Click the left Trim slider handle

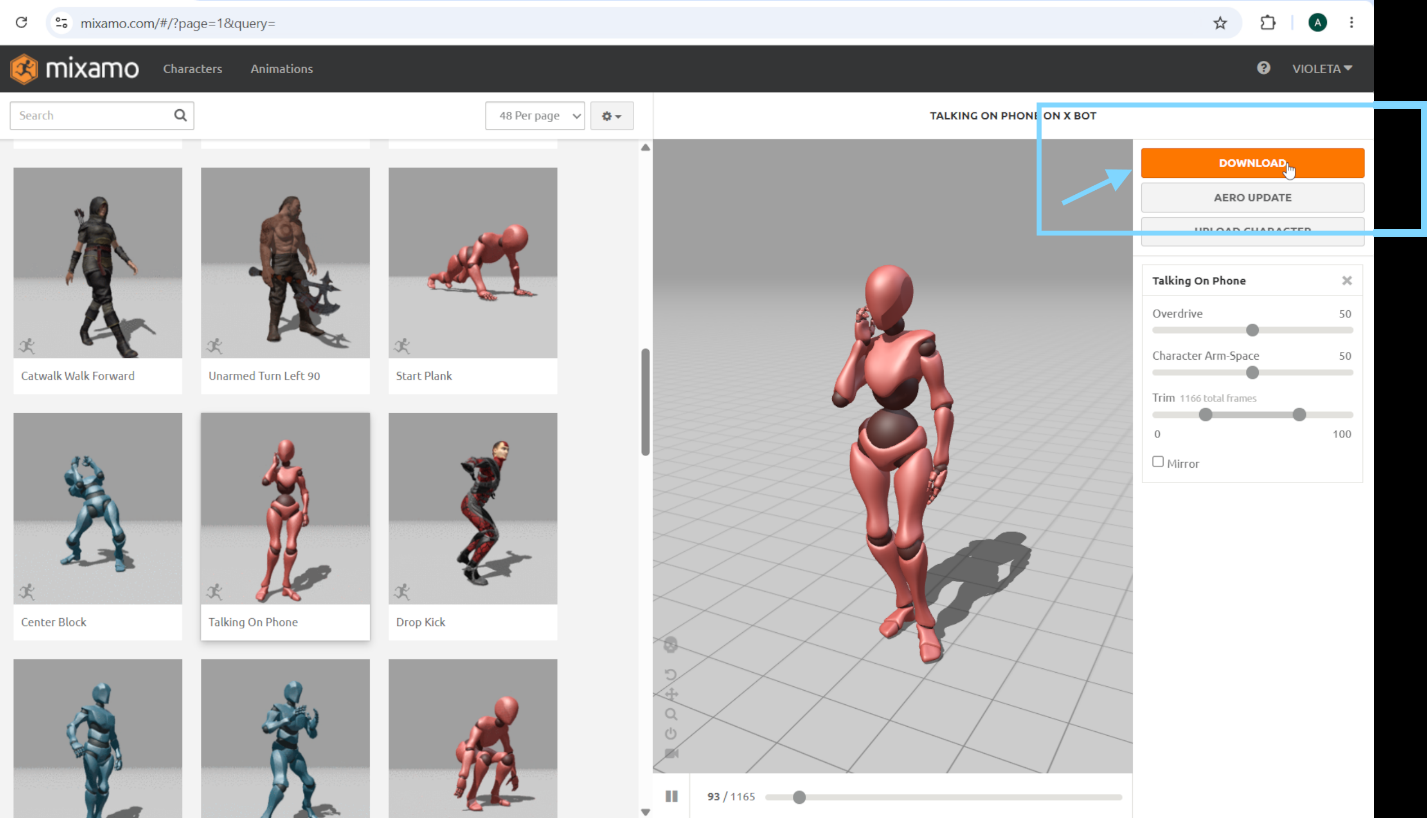point(1205,414)
